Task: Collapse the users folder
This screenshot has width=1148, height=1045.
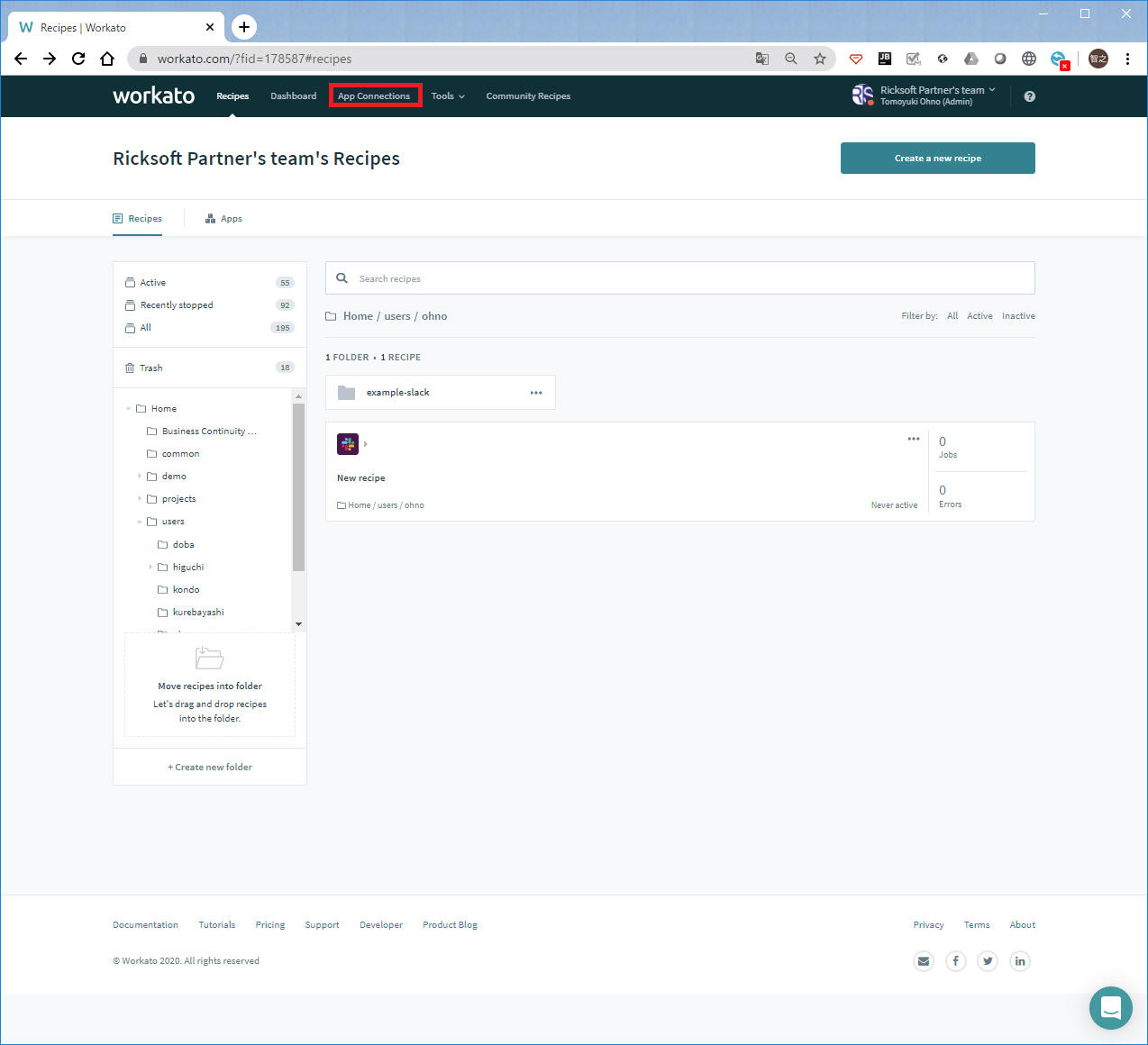Action: [x=139, y=522]
